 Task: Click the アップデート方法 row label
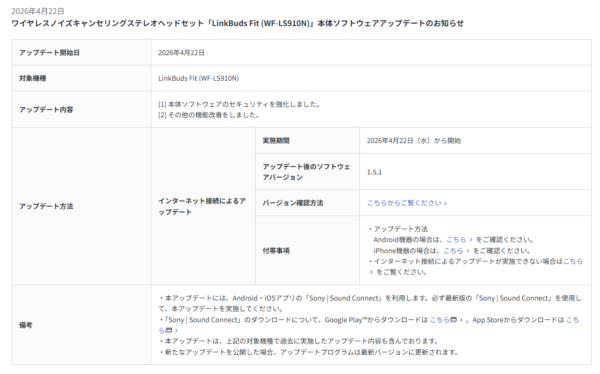pyautogui.click(x=46, y=206)
